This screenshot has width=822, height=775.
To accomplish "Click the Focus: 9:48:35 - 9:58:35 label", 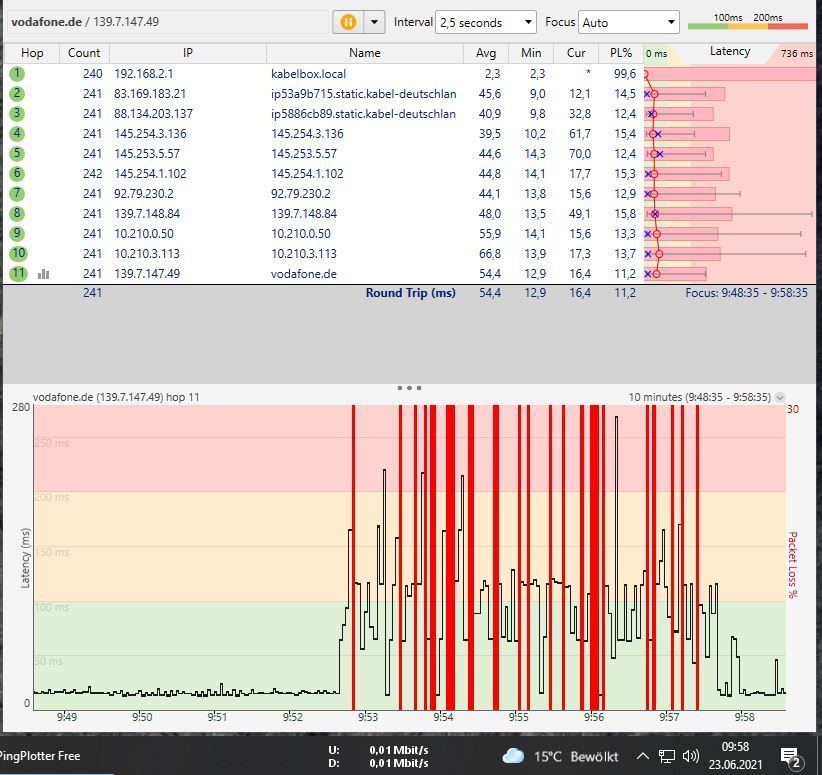I will click(747, 293).
